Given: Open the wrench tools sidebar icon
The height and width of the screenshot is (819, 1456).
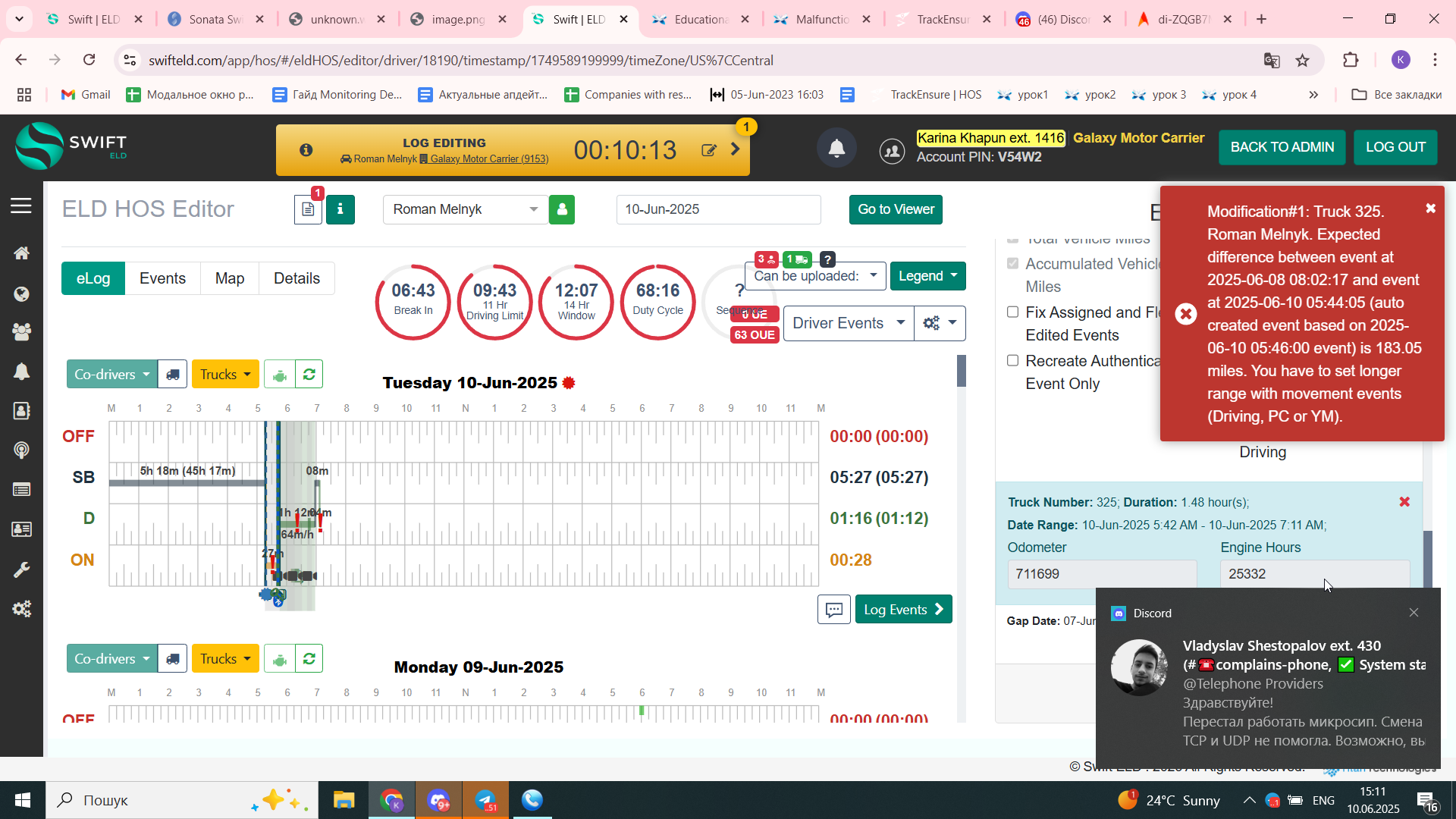Looking at the screenshot, I should tap(21, 570).
